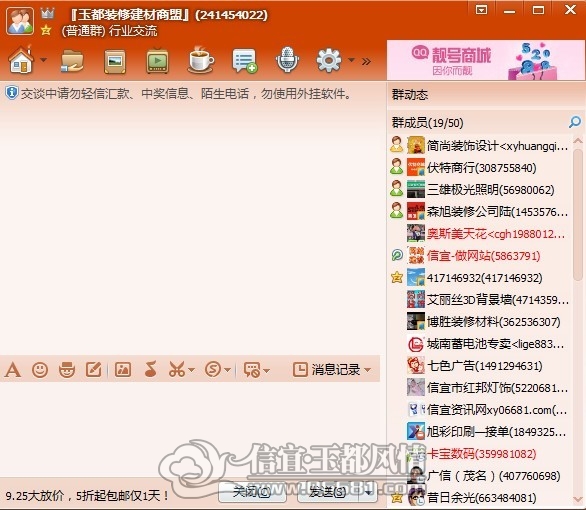
Task: Select member 简尚装饰设计
Action: 480,145
